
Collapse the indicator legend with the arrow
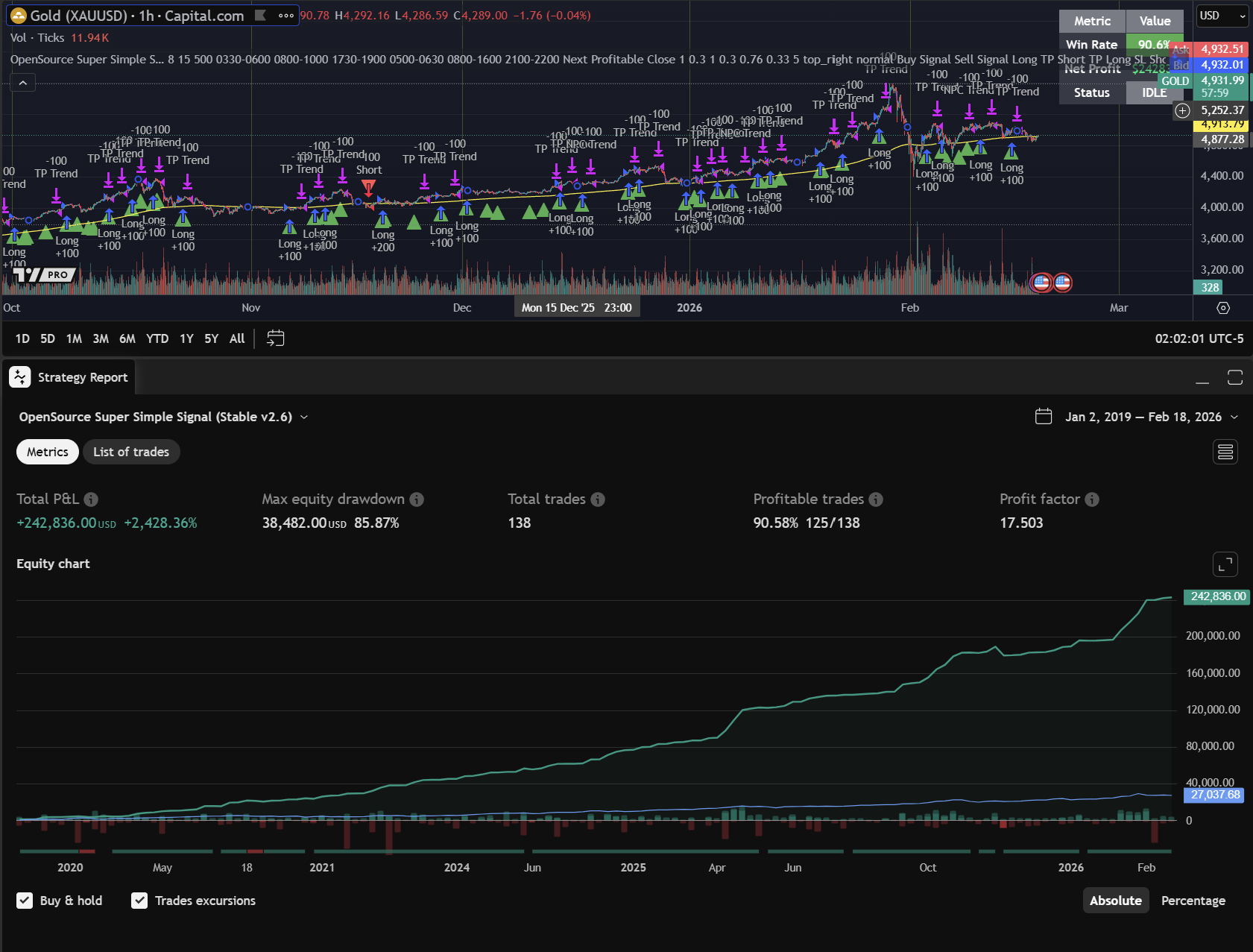coord(23,83)
